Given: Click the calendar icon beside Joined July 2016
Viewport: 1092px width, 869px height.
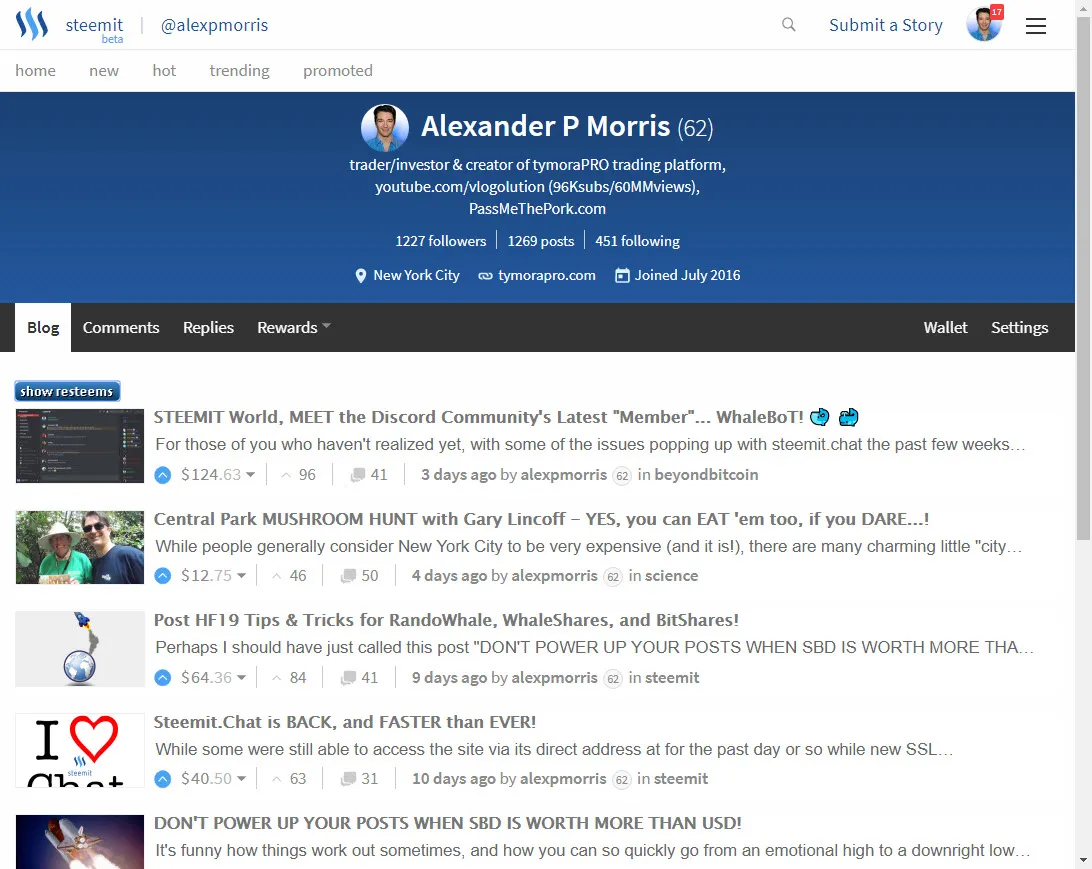Looking at the screenshot, I should pyautogui.click(x=622, y=276).
